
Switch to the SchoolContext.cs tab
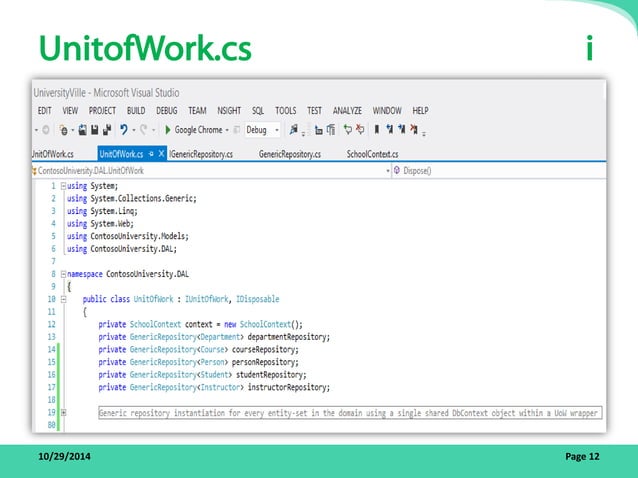372,155
